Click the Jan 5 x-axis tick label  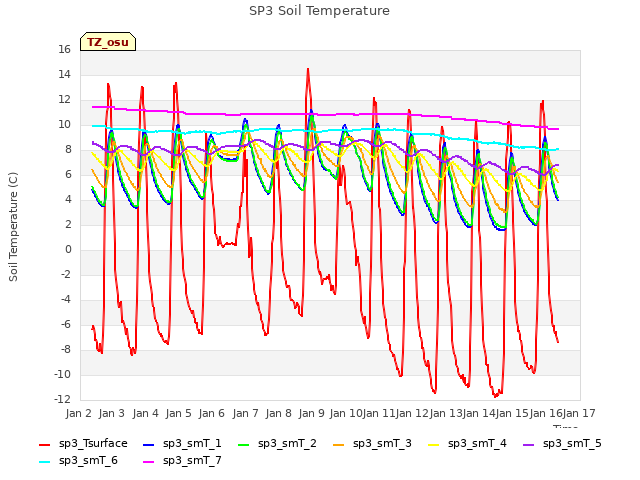(x=178, y=413)
